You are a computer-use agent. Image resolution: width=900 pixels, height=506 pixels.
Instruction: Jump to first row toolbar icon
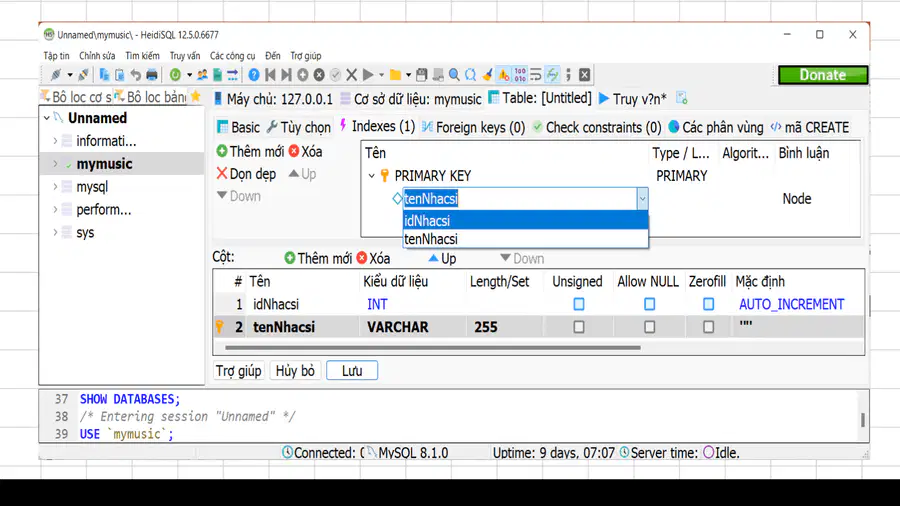pyautogui.click(x=270, y=75)
